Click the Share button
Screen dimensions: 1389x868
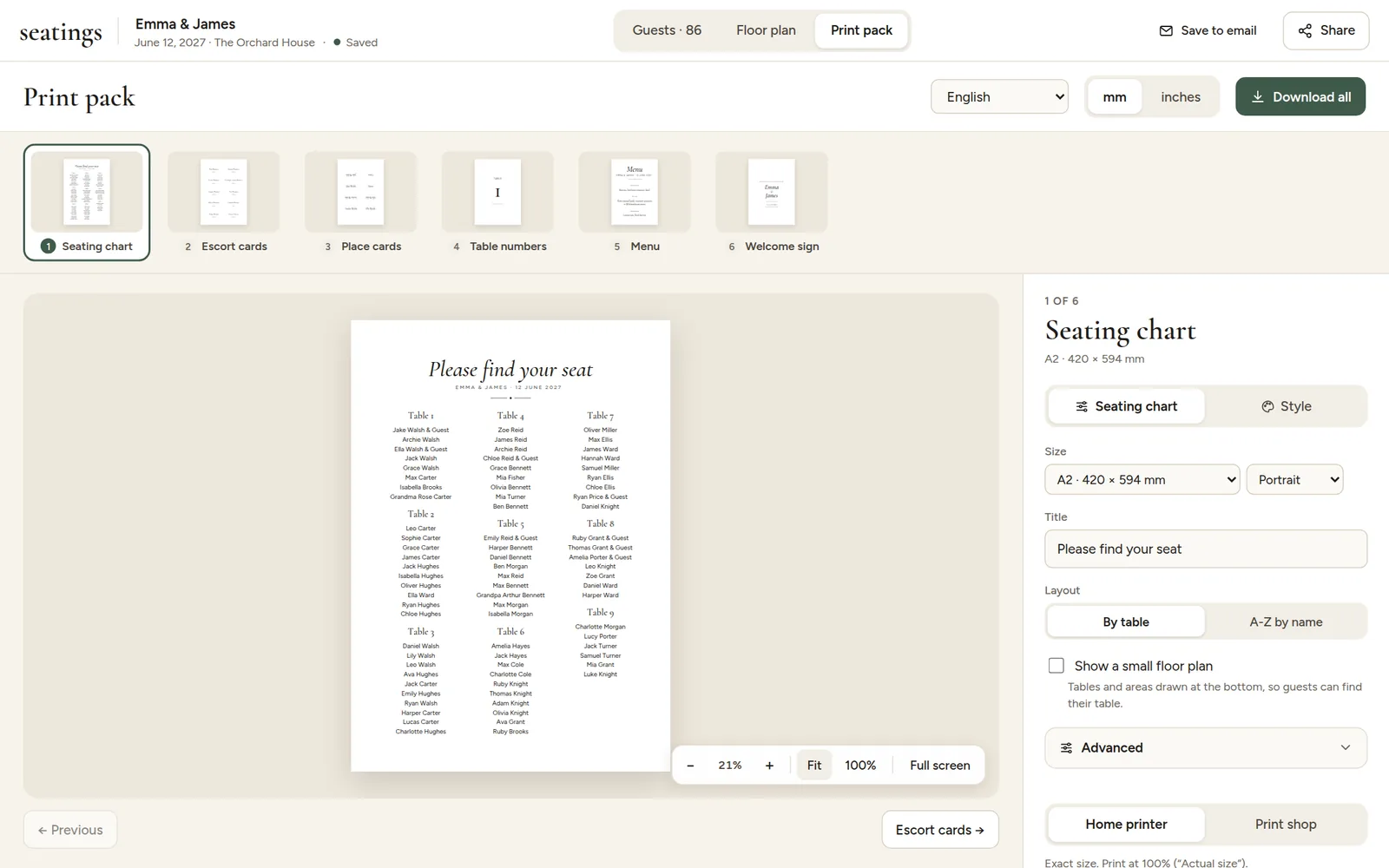1326,30
